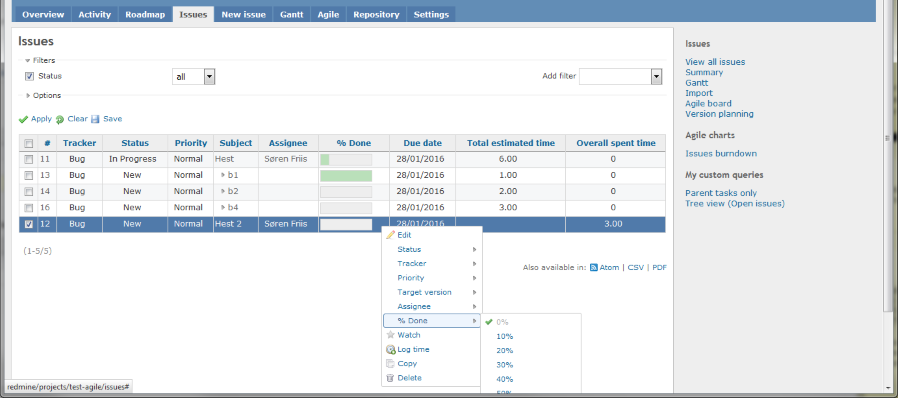Image resolution: width=898 pixels, height=398 pixels.
Task: Open the Assignee submenu in the context menu
Action: (432, 306)
